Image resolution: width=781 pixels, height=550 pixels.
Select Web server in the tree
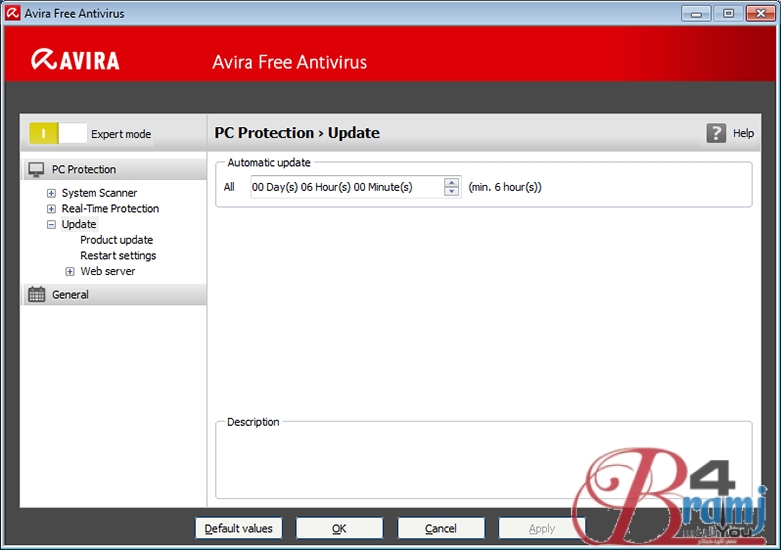click(x=108, y=271)
